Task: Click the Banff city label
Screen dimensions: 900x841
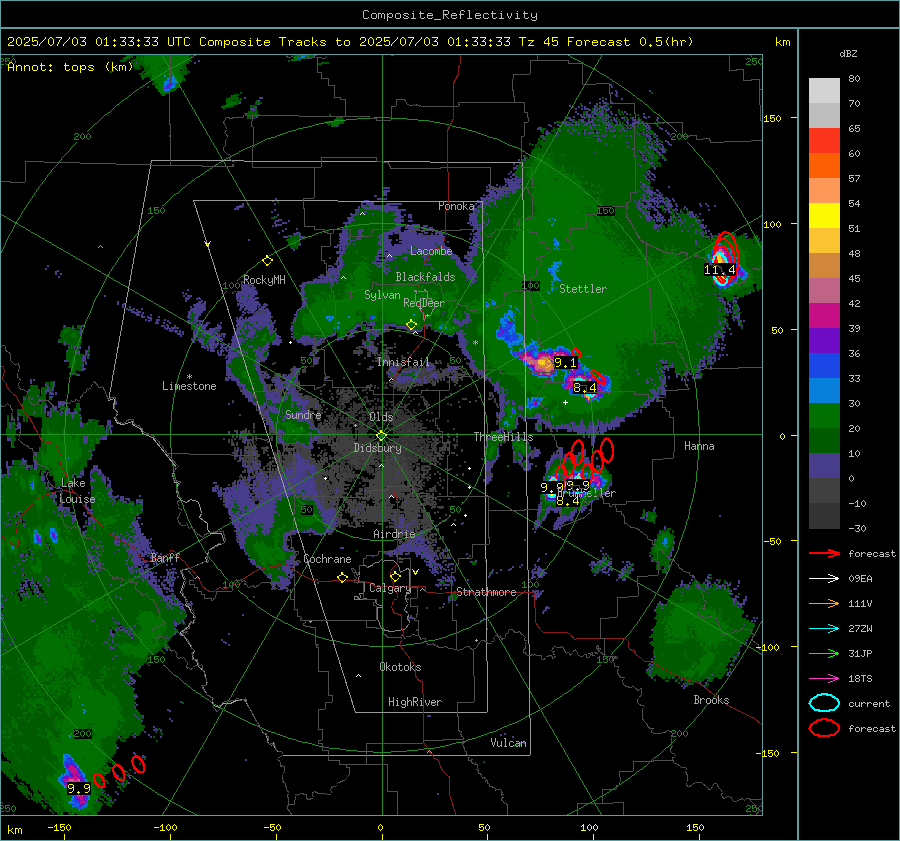Action: click(x=165, y=557)
